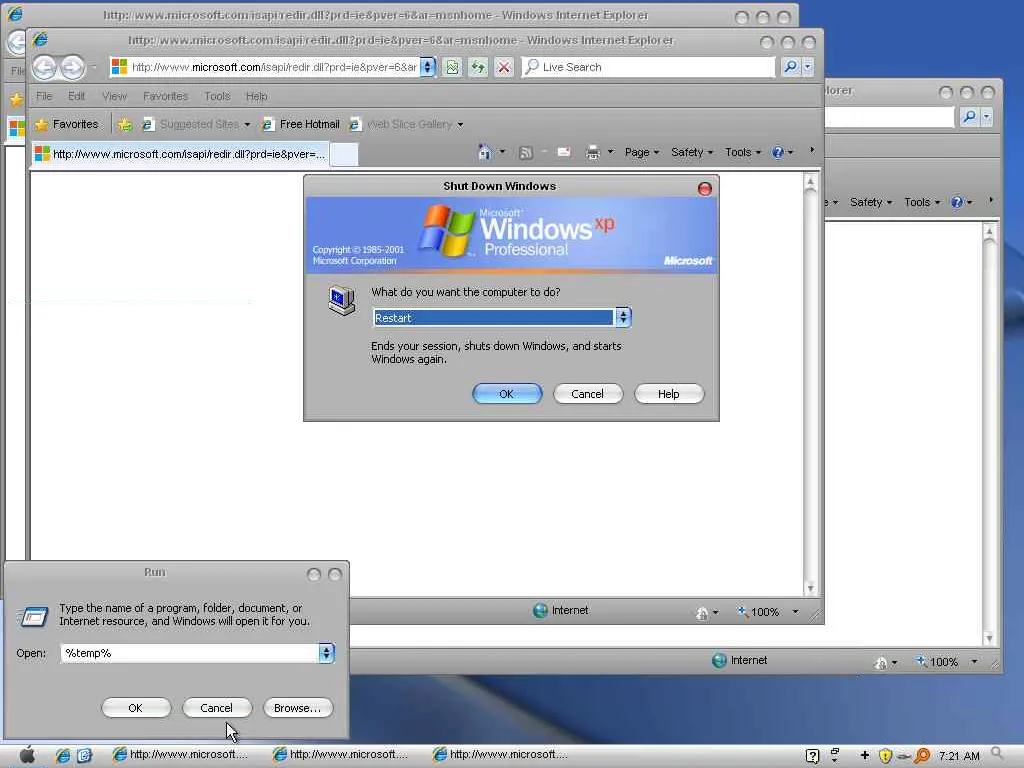
Task: Cancel the Run dialog
Action: coord(216,708)
